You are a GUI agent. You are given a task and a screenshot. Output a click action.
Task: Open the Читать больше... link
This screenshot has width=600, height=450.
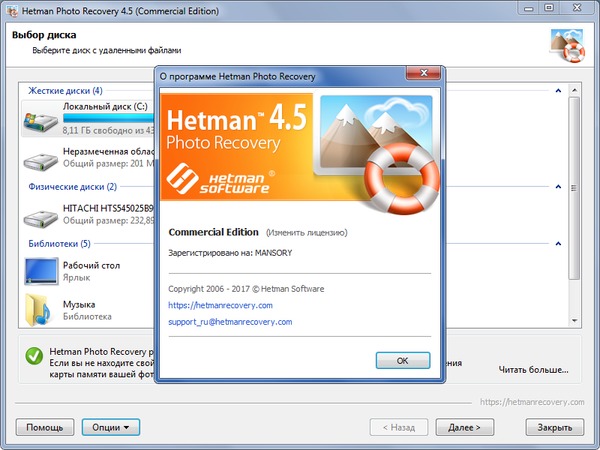533,370
